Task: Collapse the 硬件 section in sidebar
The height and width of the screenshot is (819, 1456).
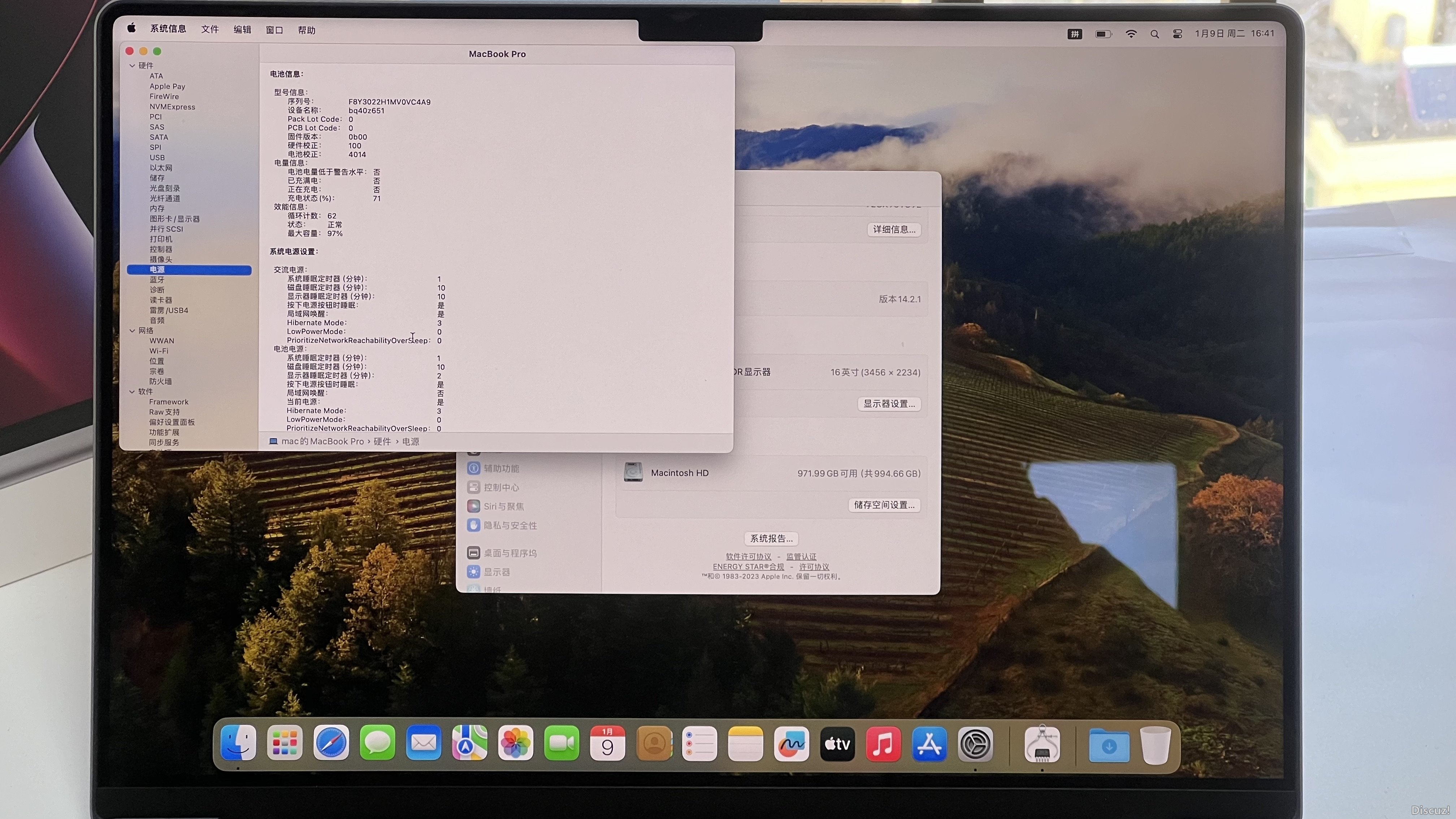Action: pyautogui.click(x=132, y=66)
